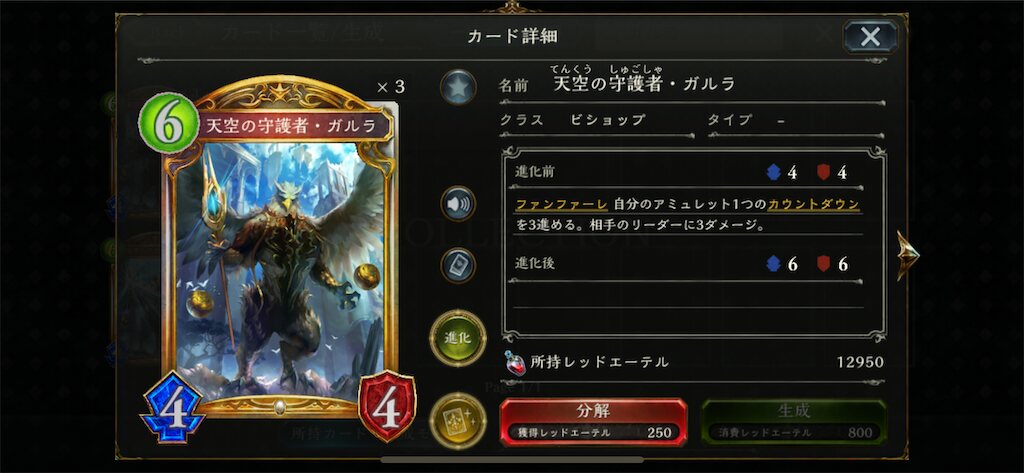The height and width of the screenshot is (473, 1024).
Task: Open the card art viewer icon
Action: [458, 265]
